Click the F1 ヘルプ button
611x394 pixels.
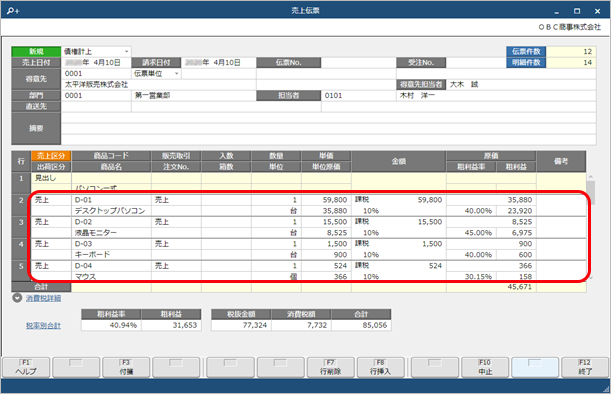[x=26, y=367]
